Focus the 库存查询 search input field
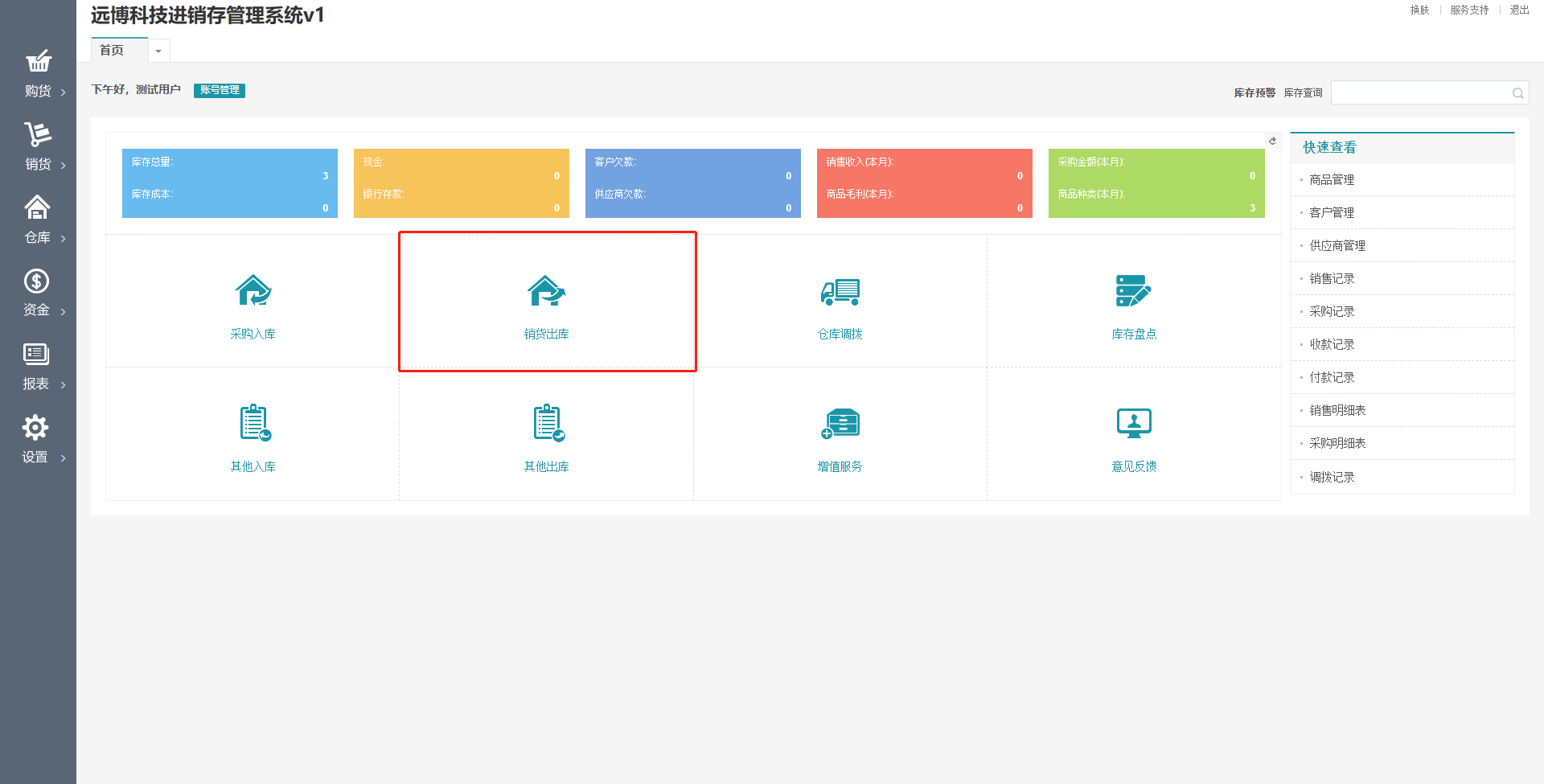 pos(1420,93)
